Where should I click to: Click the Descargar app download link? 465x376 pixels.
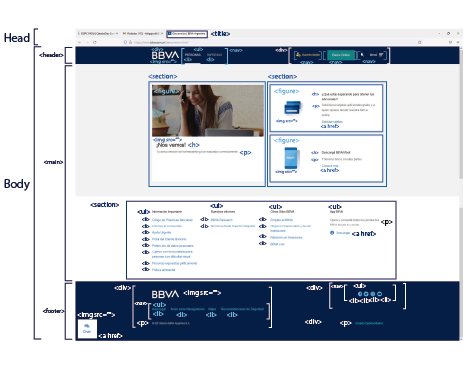click(340, 233)
